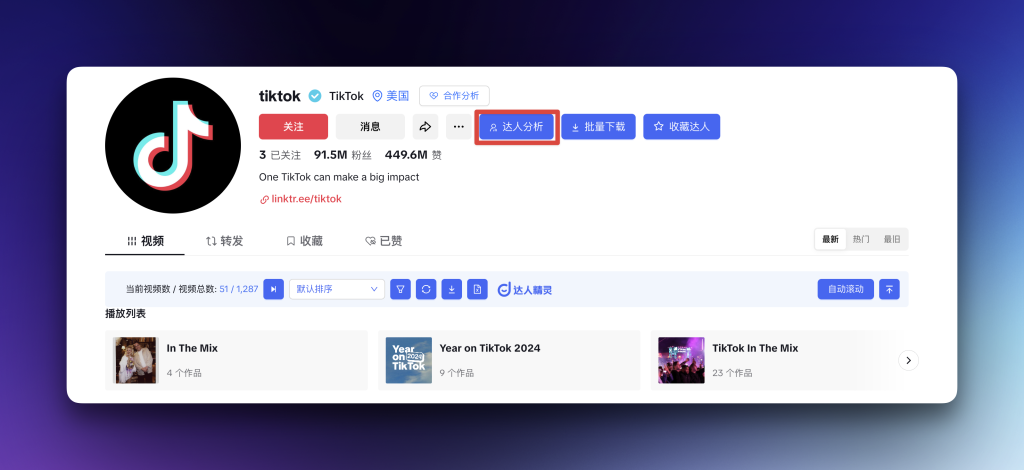The width and height of the screenshot is (1024, 470).
Task: Open the 已赞 tab
Action: (x=384, y=241)
